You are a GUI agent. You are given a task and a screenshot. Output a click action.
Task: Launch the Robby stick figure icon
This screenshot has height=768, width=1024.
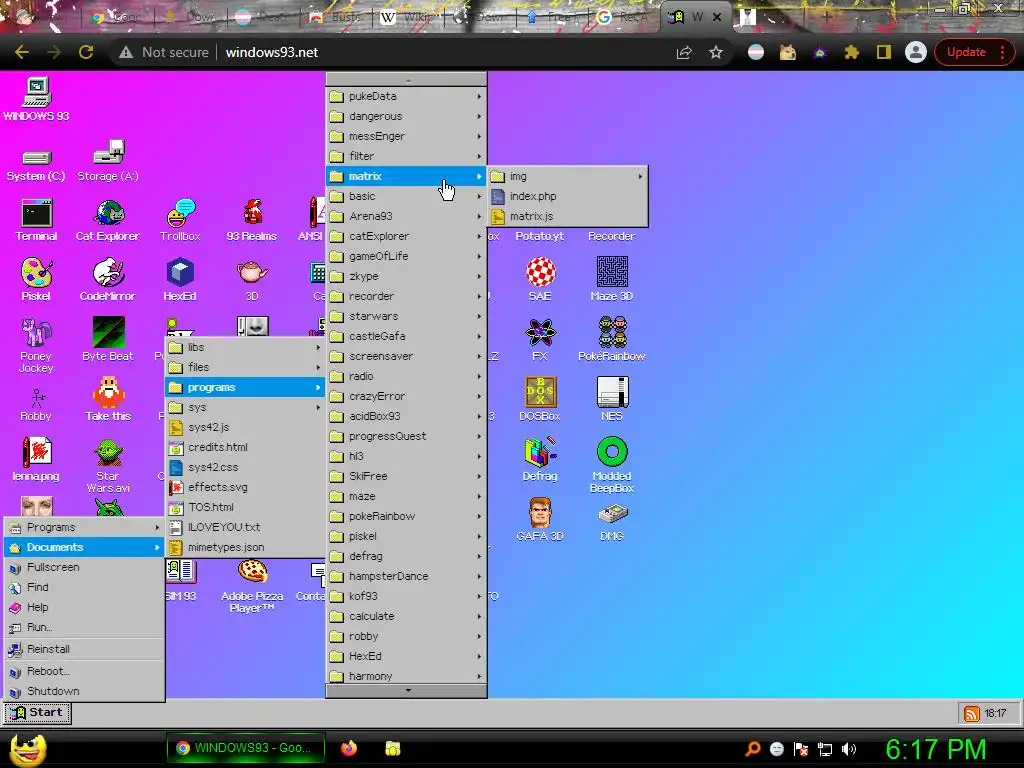click(36, 405)
